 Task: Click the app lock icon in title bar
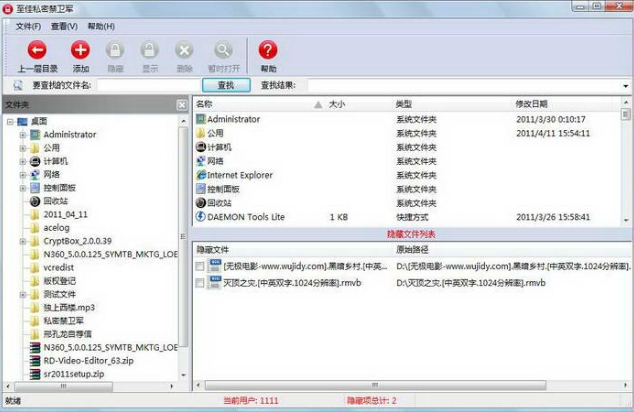[x=7, y=8]
